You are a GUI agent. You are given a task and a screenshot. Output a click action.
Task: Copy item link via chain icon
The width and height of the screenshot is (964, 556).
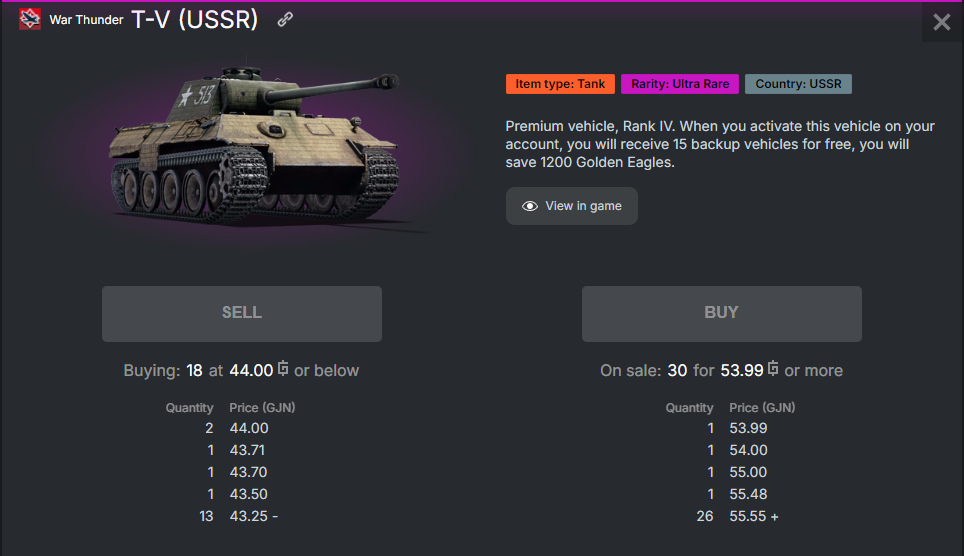(285, 20)
